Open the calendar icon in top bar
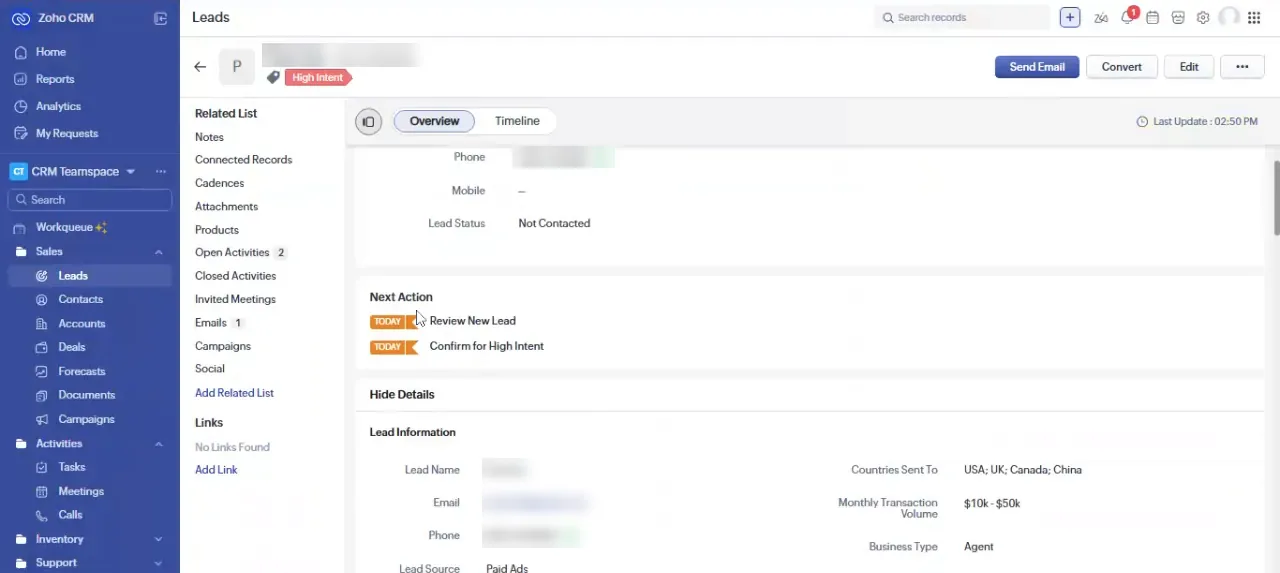Viewport: 1280px width, 573px height. [1152, 17]
